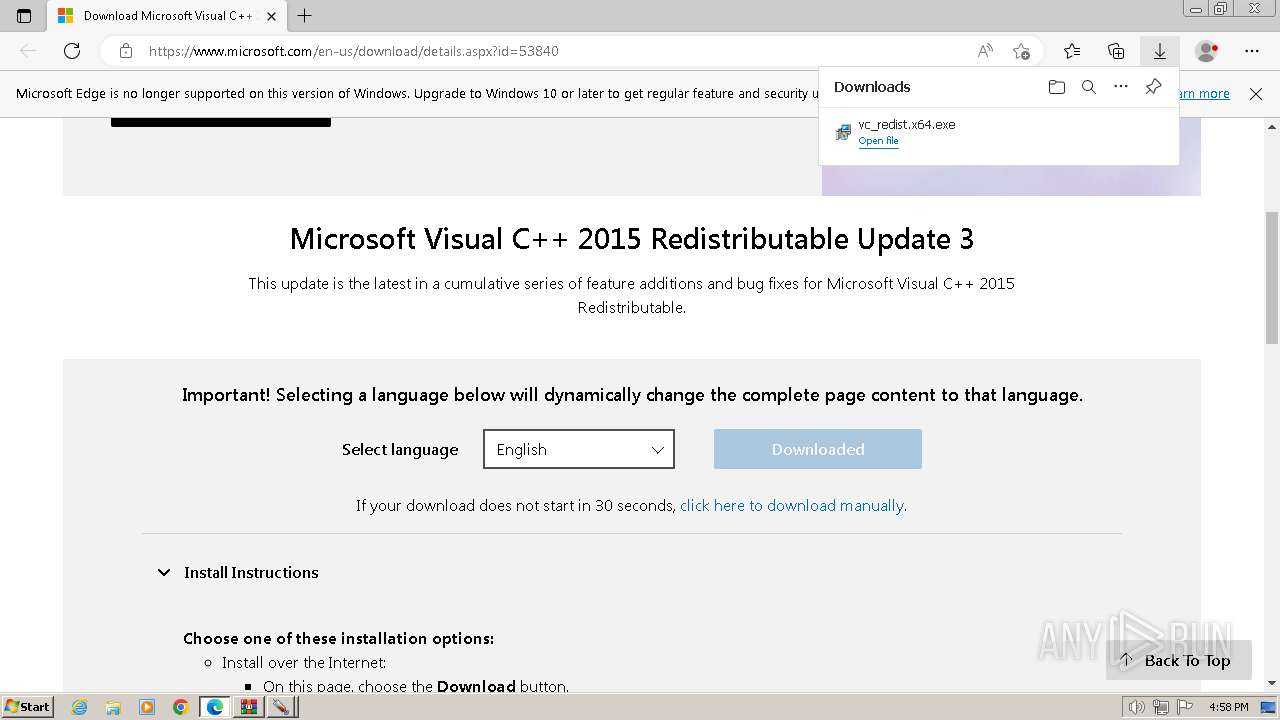The image size is (1280, 720).
Task: Open Action Center flag tray icon
Action: pyautogui.click(x=1185, y=707)
